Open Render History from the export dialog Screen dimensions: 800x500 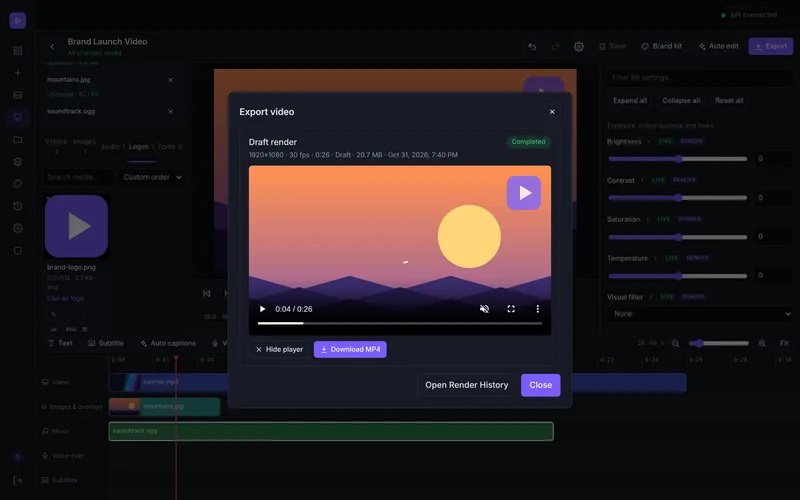click(466, 385)
